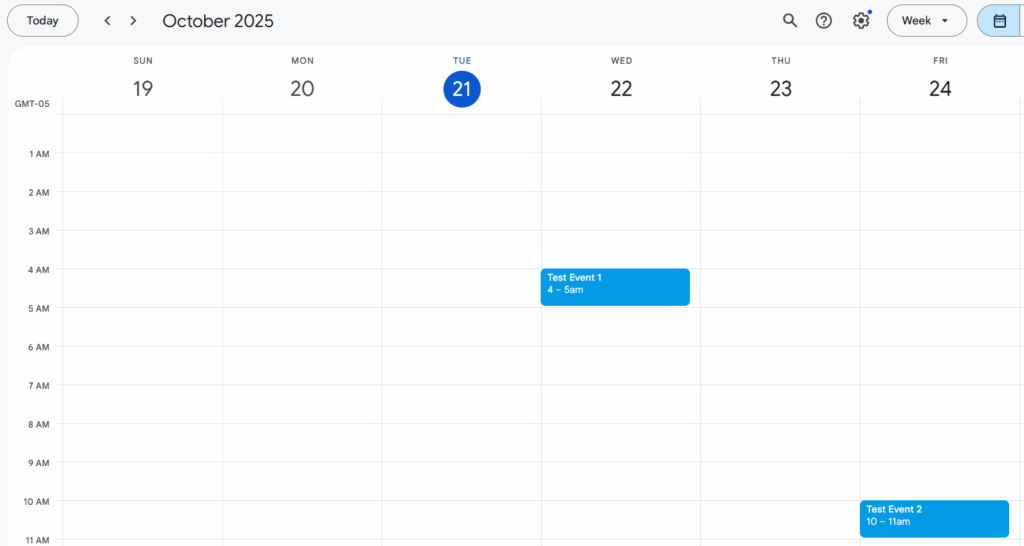The height and width of the screenshot is (546, 1024).
Task: Click the Today button
Action: point(43,21)
